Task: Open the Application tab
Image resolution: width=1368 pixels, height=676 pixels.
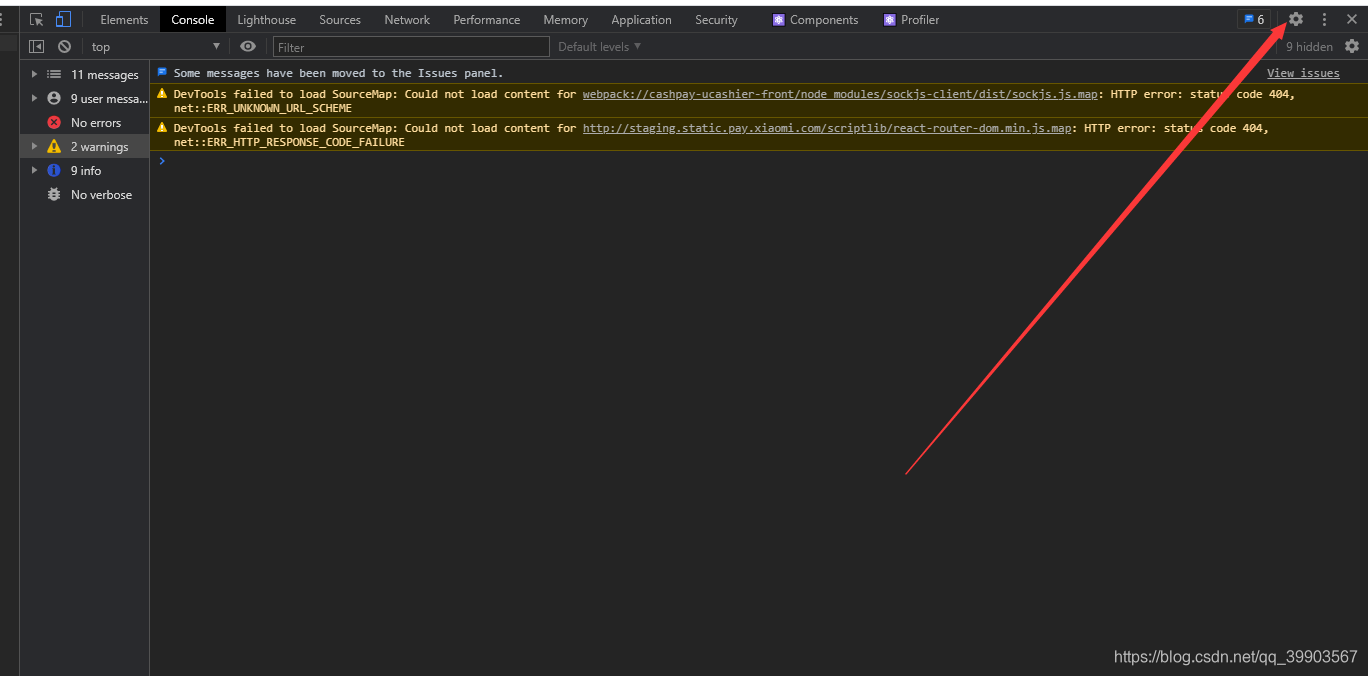Action: pyautogui.click(x=641, y=19)
